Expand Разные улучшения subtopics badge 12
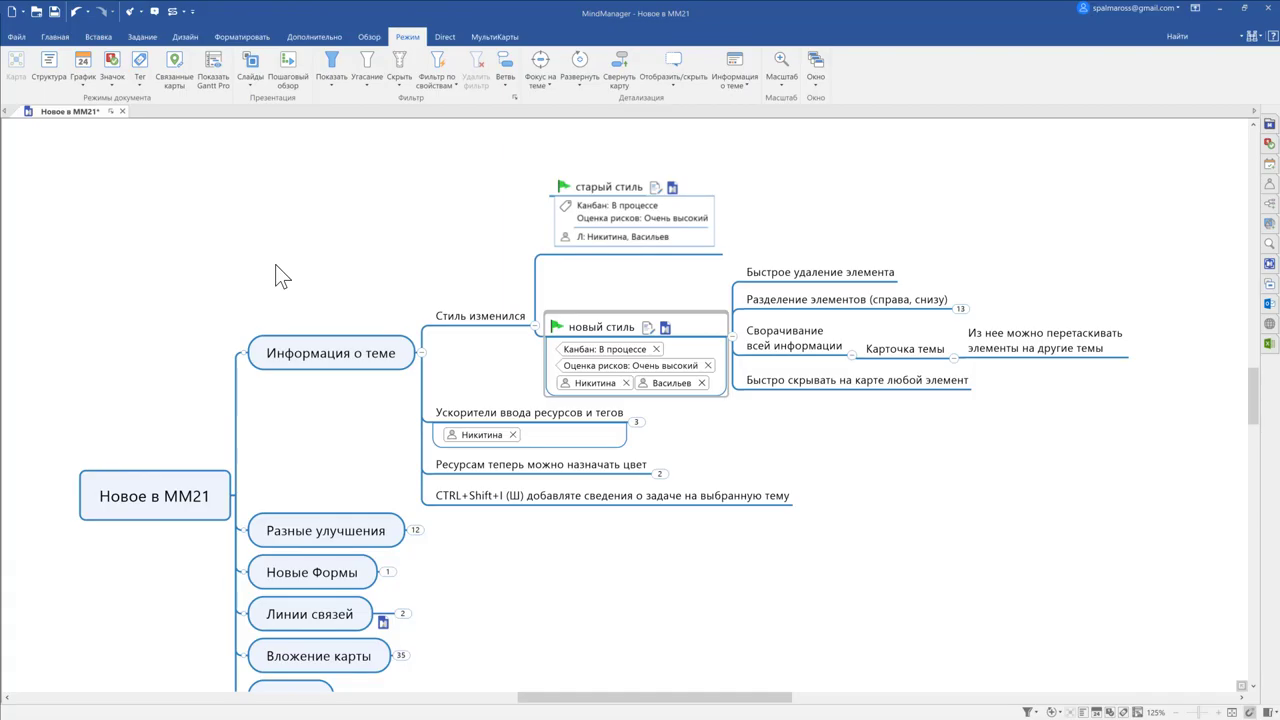The image size is (1280, 720). click(x=415, y=530)
